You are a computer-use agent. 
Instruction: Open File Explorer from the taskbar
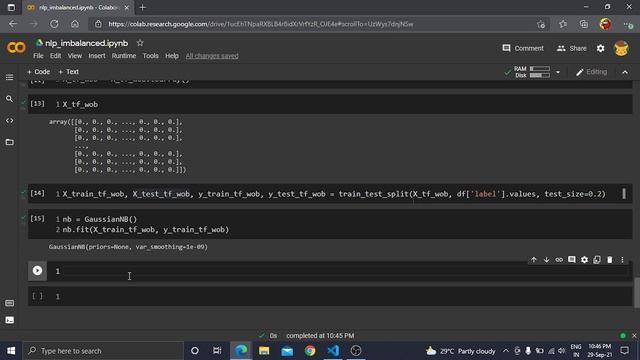click(264, 351)
